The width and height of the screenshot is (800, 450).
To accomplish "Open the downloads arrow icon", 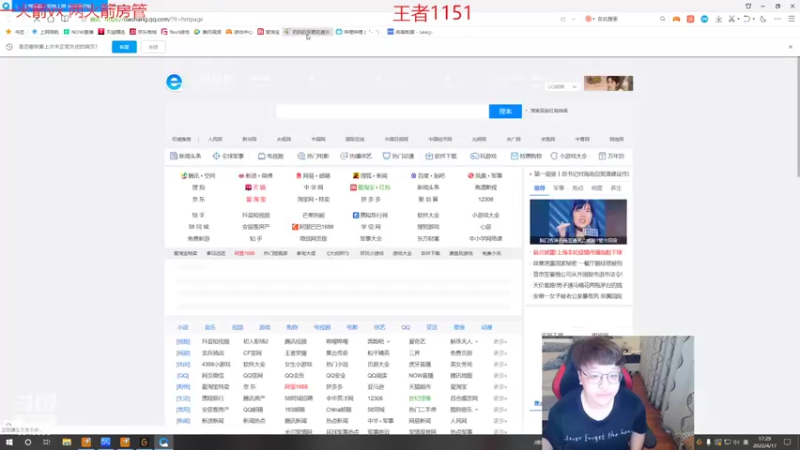I will (x=718, y=19).
